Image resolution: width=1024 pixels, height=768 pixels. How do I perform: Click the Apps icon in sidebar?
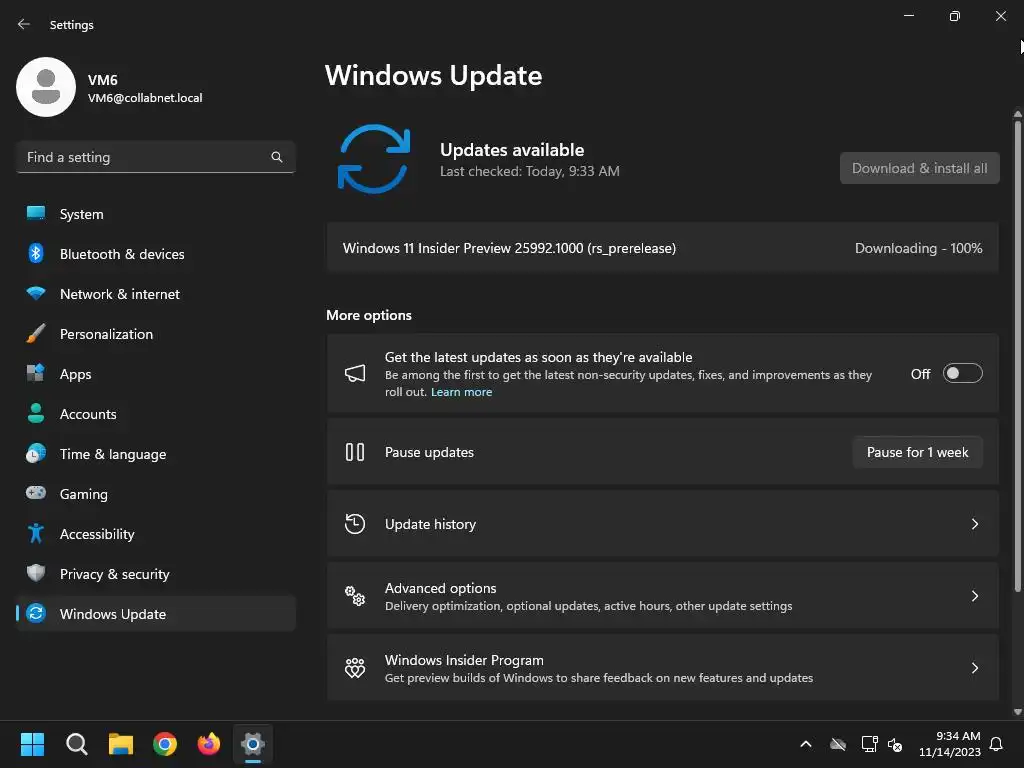36,373
